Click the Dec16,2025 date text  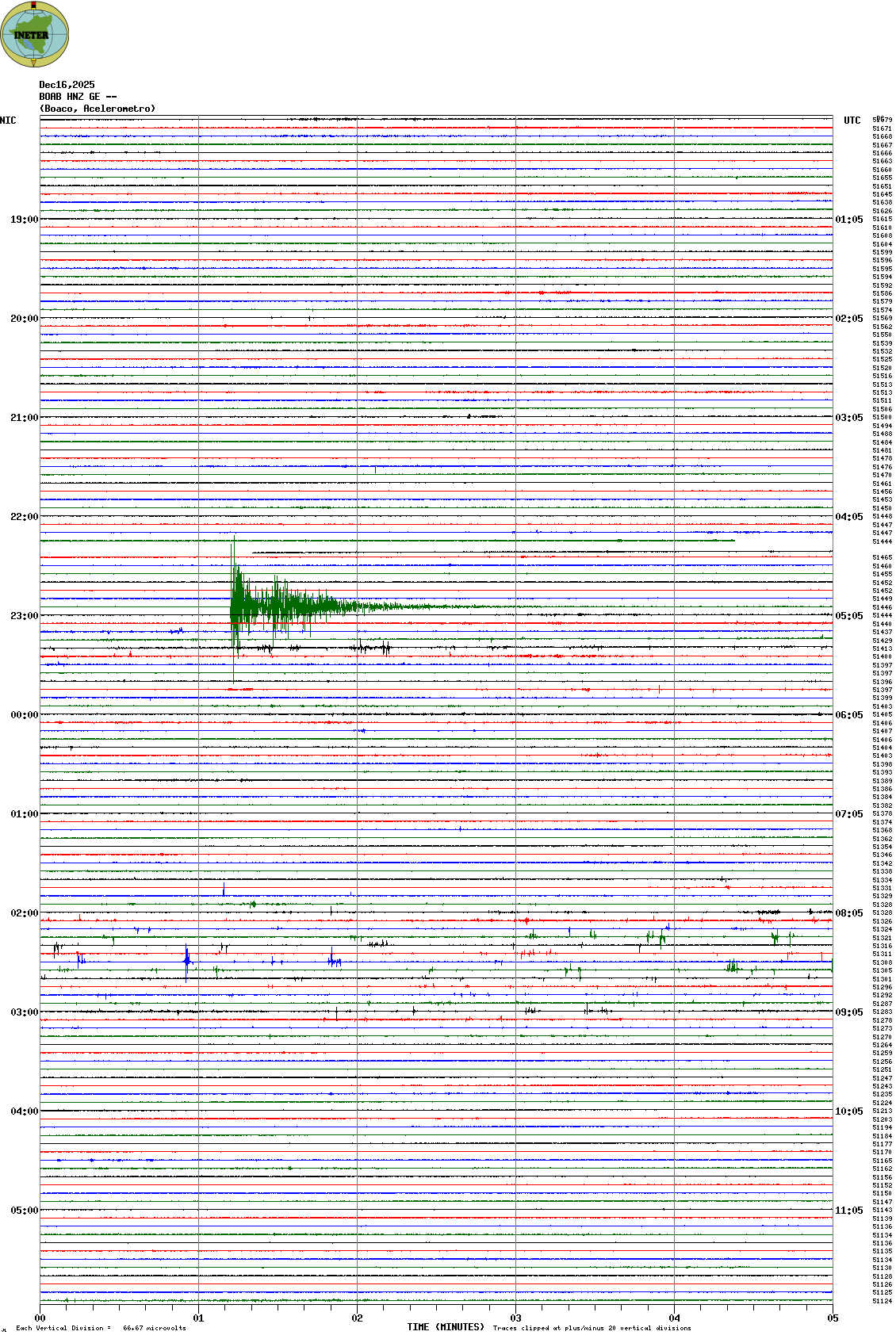pos(67,85)
